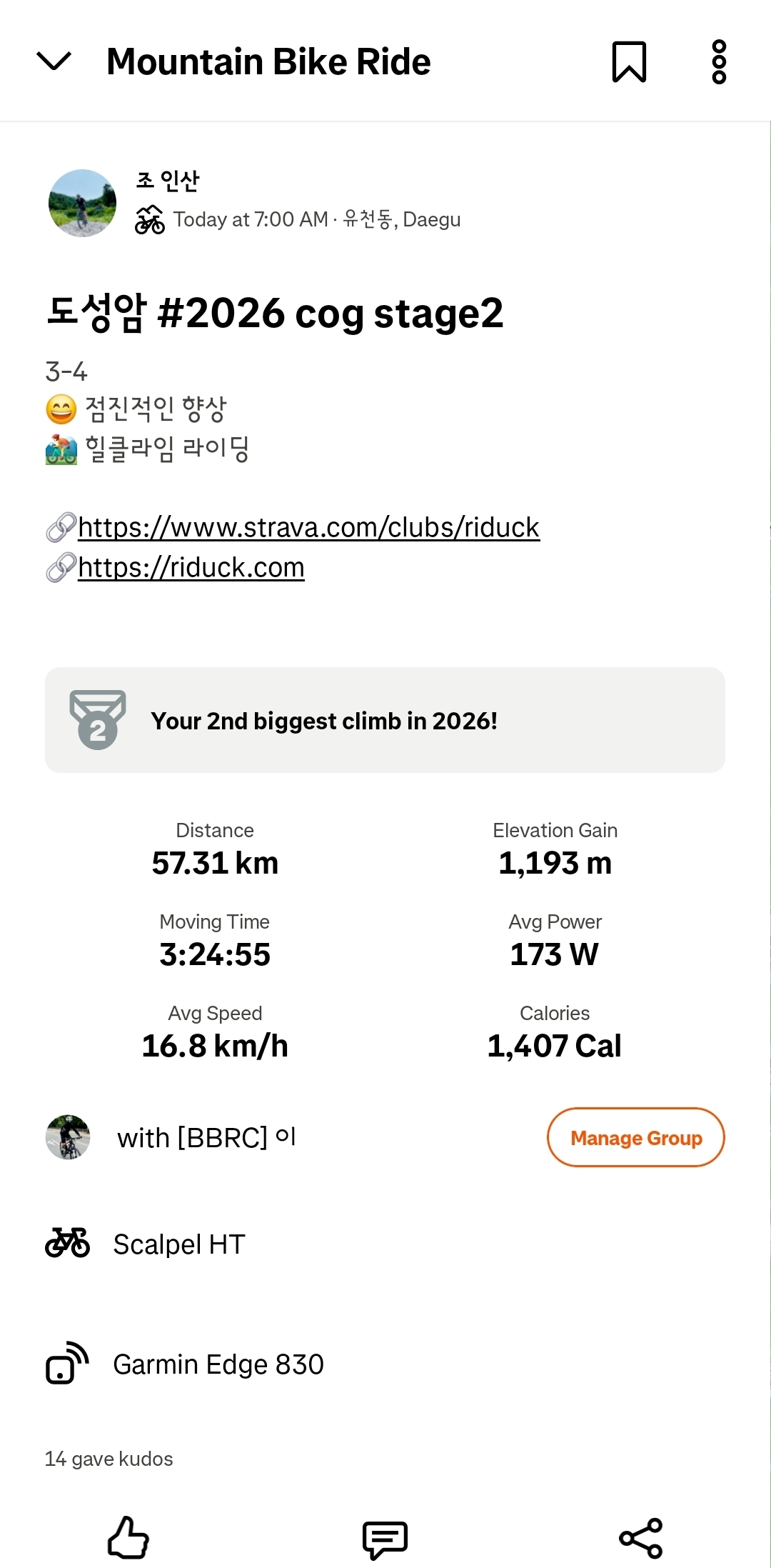The image size is (771, 1568).
Task: View the 14 gave kudos list
Action: [x=109, y=1459]
